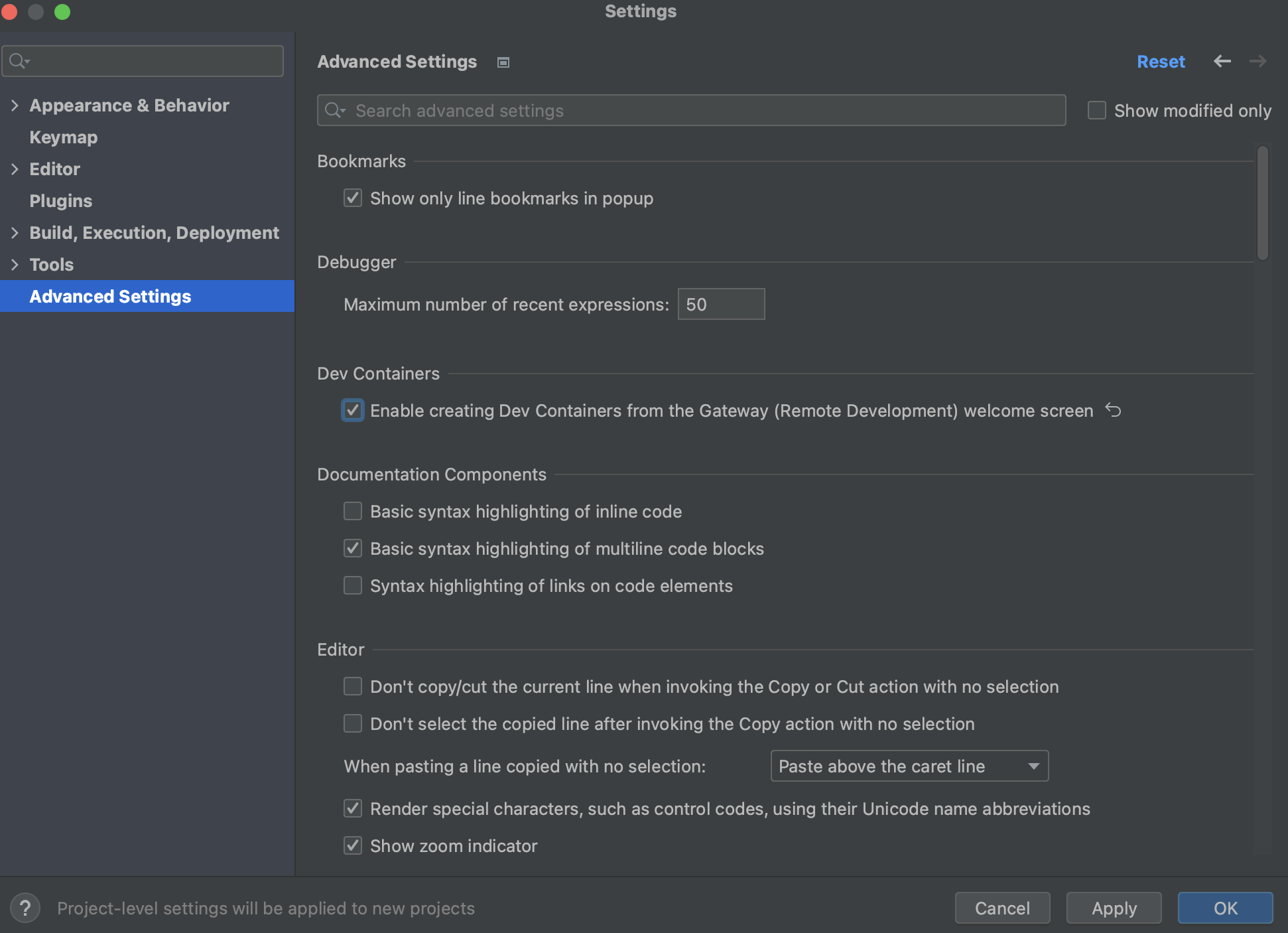
Task: Click the advanced settings search magnifier icon
Action: (334, 110)
